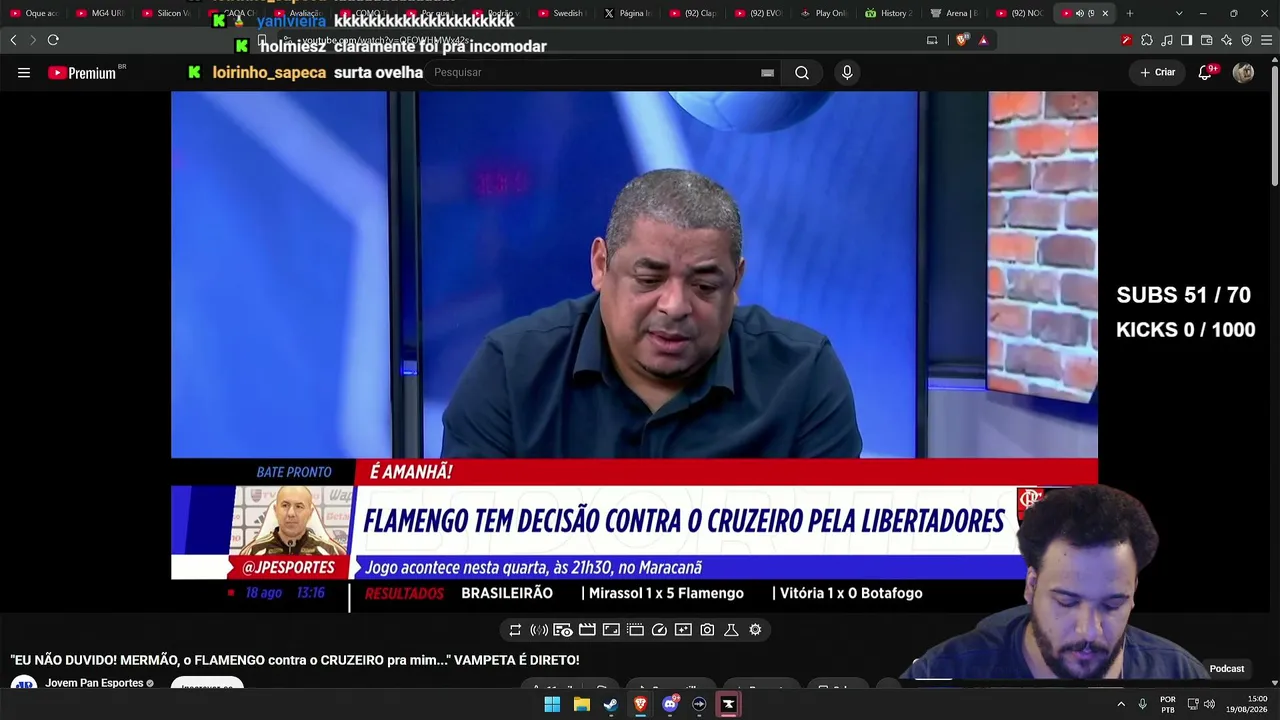This screenshot has width=1280, height=720.
Task: Switch to the X Página Inicial tab
Action: (628, 13)
